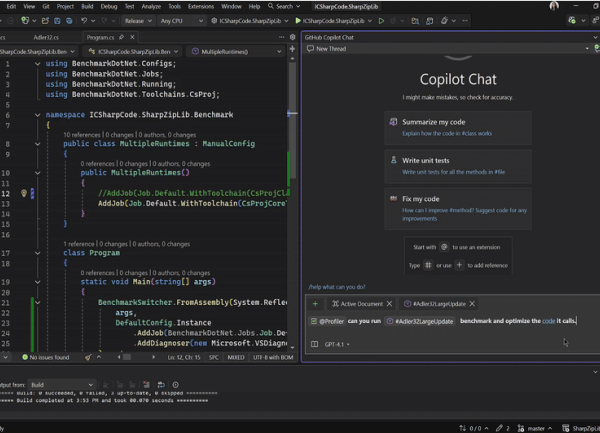Close the Program.cs tab
Image resolution: width=600 pixels, height=433 pixels.
click(132, 37)
